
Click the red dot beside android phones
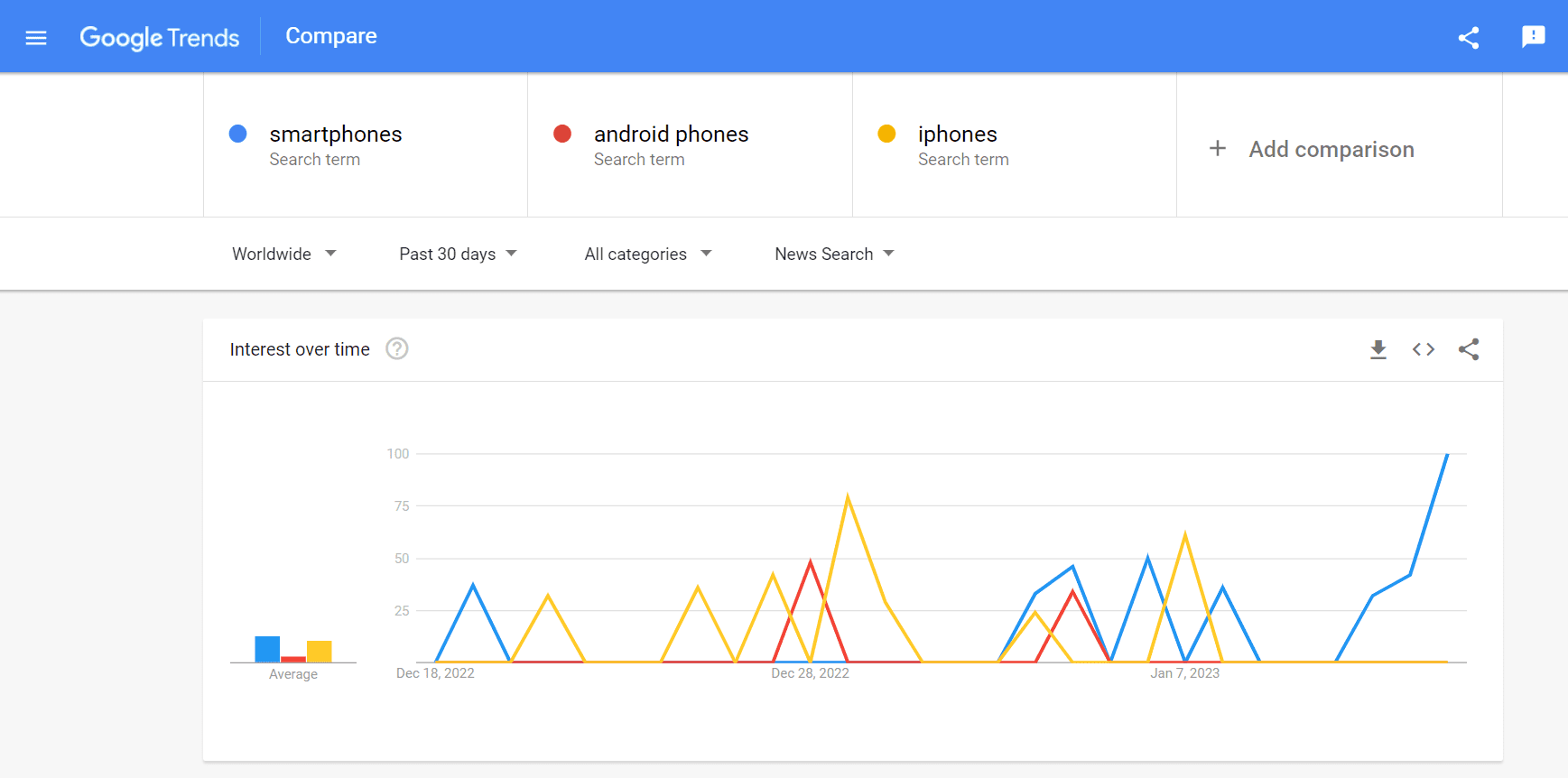point(562,134)
